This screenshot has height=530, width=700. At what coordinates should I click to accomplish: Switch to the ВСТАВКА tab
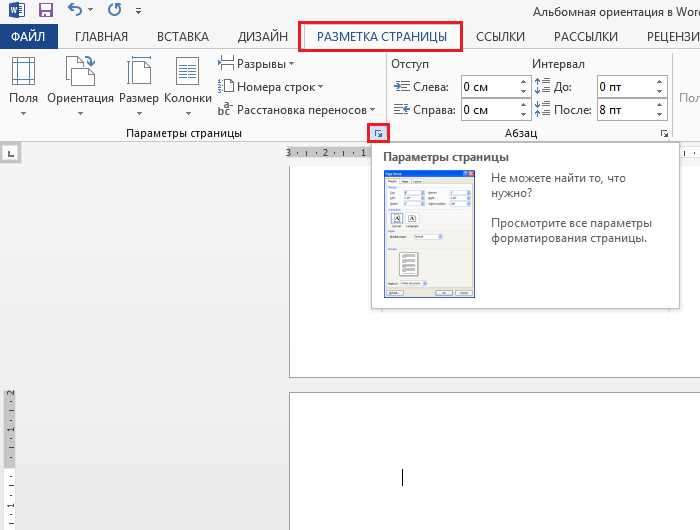[183, 37]
